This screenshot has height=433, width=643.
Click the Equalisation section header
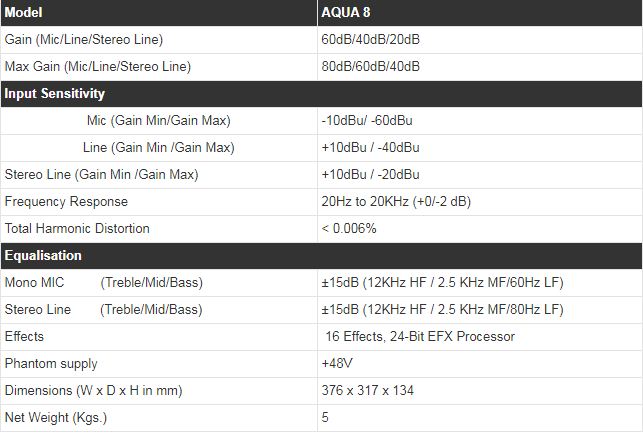tap(44, 256)
